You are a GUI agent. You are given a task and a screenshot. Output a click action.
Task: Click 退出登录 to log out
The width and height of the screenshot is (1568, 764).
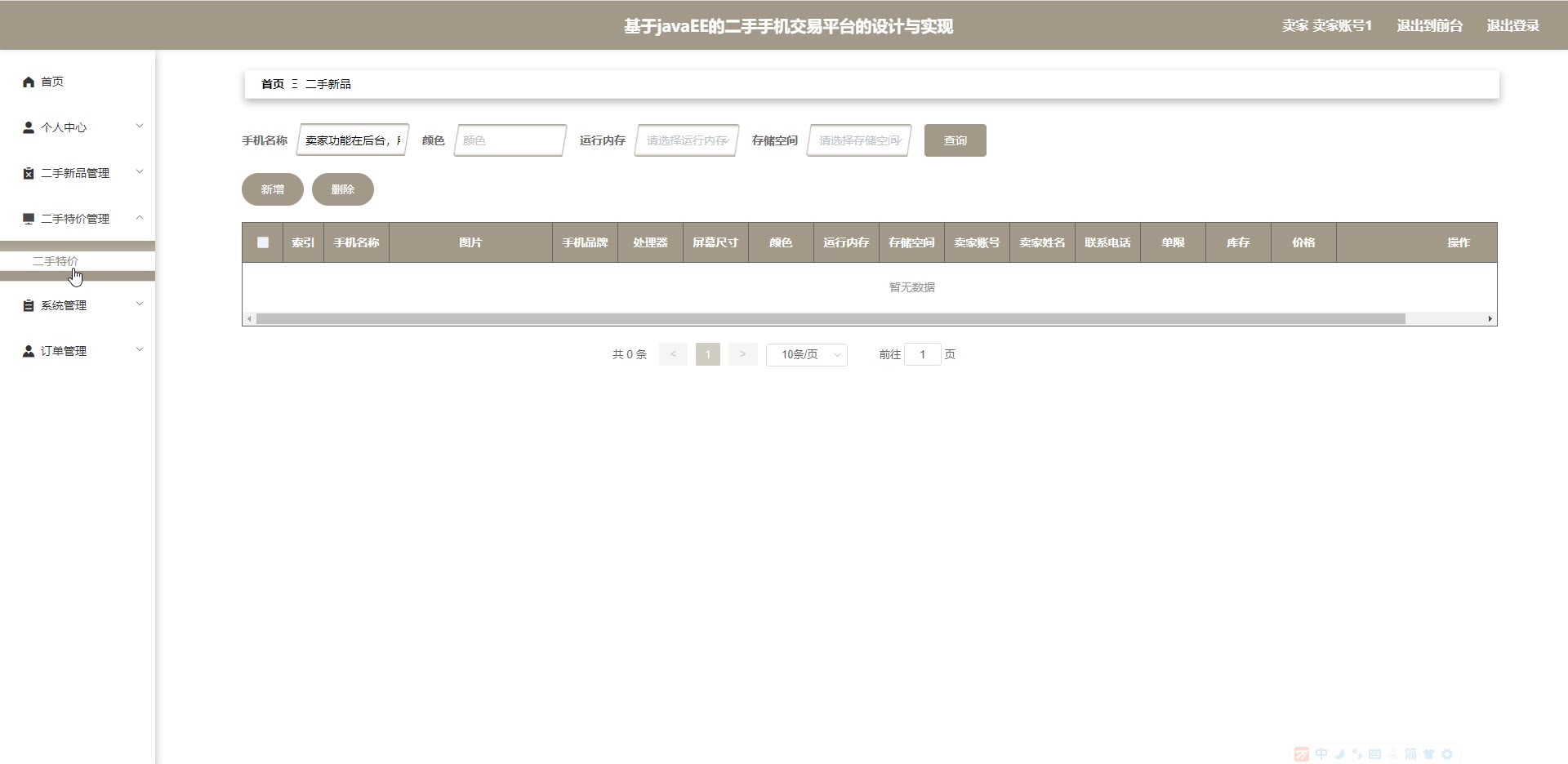pyautogui.click(x=1512, y=25)
